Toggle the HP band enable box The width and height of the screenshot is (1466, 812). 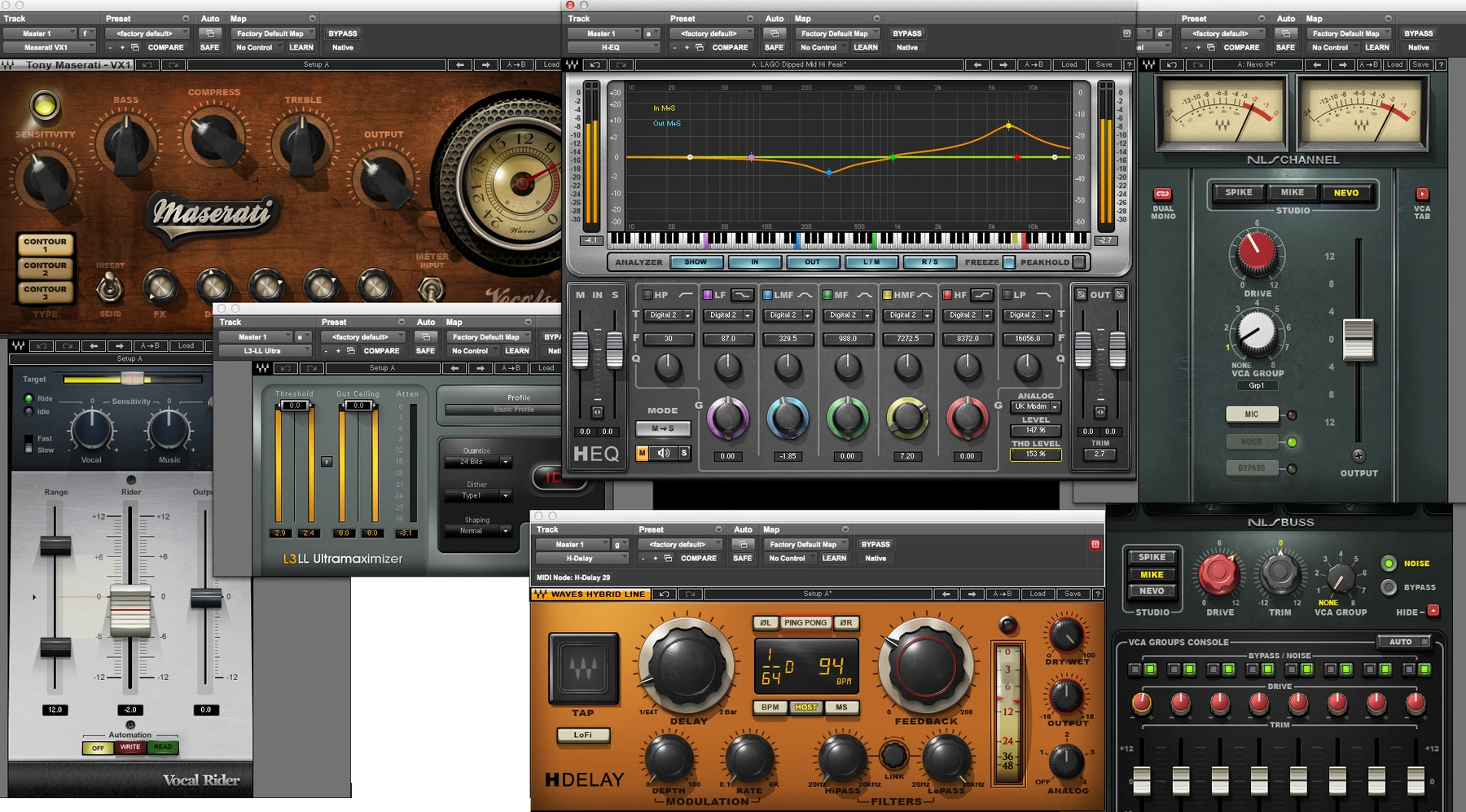click(x=647, y=295)
